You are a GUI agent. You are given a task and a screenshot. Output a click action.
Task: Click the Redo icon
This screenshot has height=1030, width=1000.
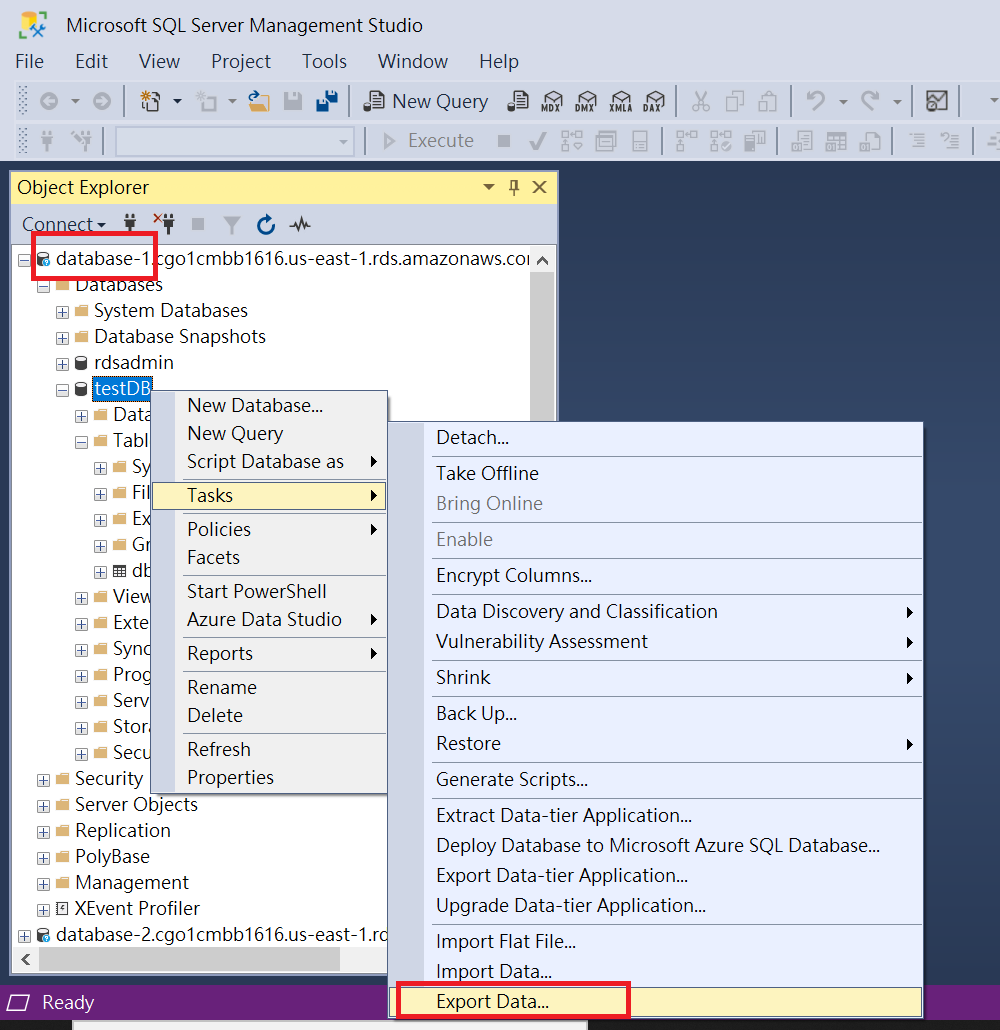[x=871, y=101]
